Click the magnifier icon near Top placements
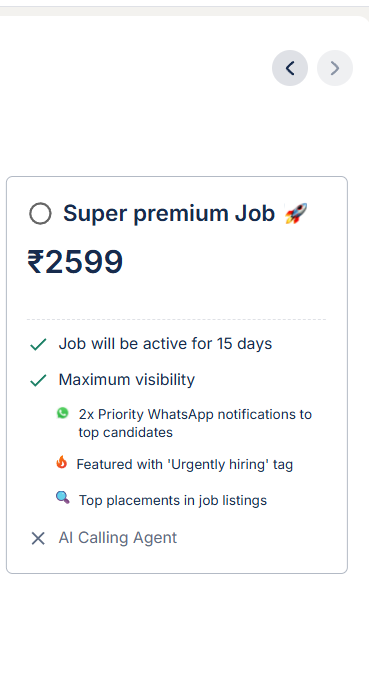369x676 pixels. tap(63, 498)
